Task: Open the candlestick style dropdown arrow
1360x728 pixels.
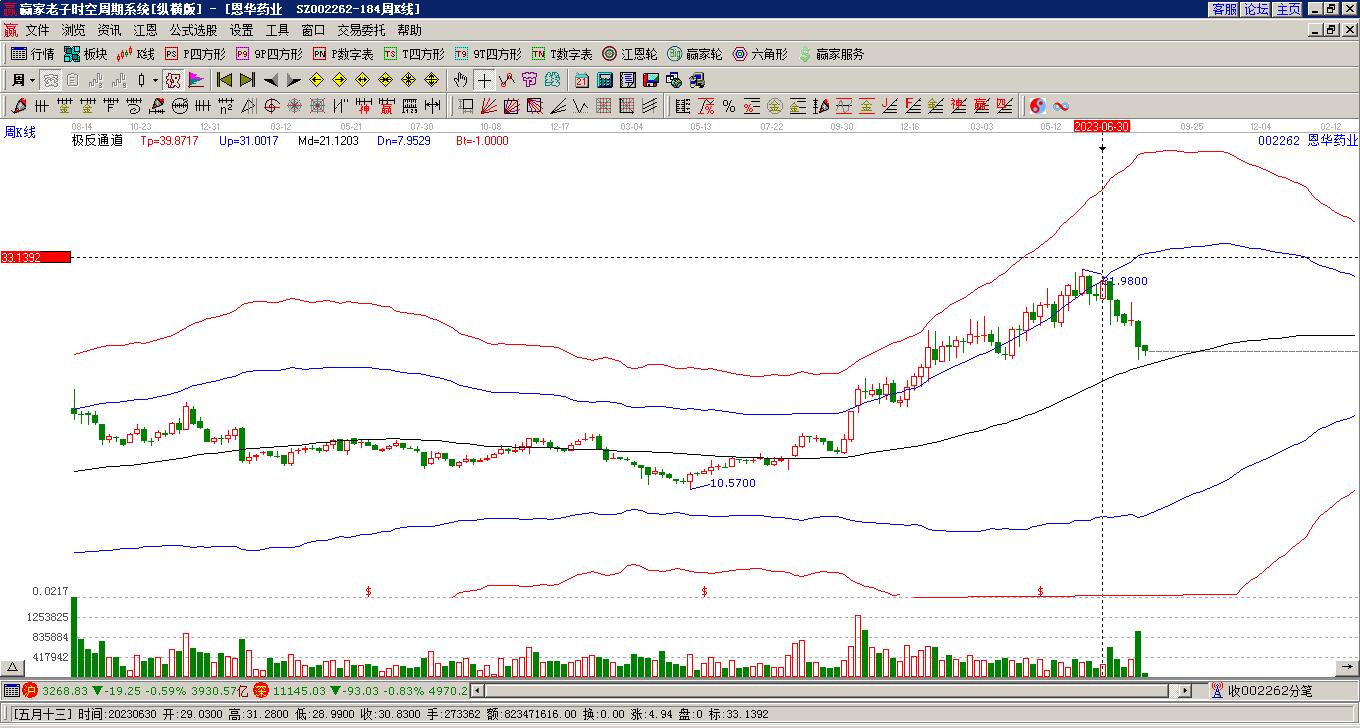Action: pos(155,80)
